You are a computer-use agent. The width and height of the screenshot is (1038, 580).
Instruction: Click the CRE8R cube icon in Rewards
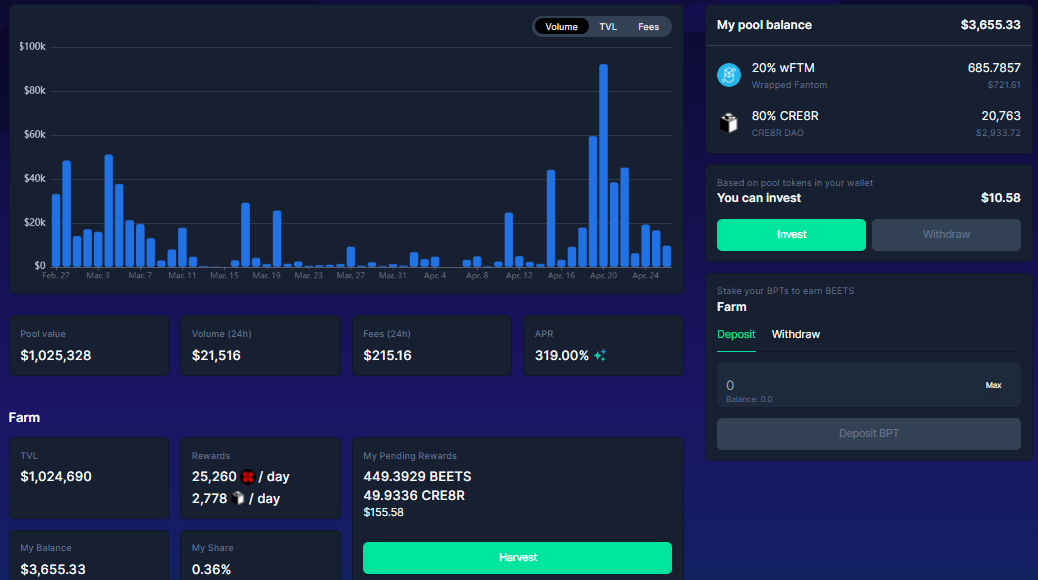click(238, 498)
